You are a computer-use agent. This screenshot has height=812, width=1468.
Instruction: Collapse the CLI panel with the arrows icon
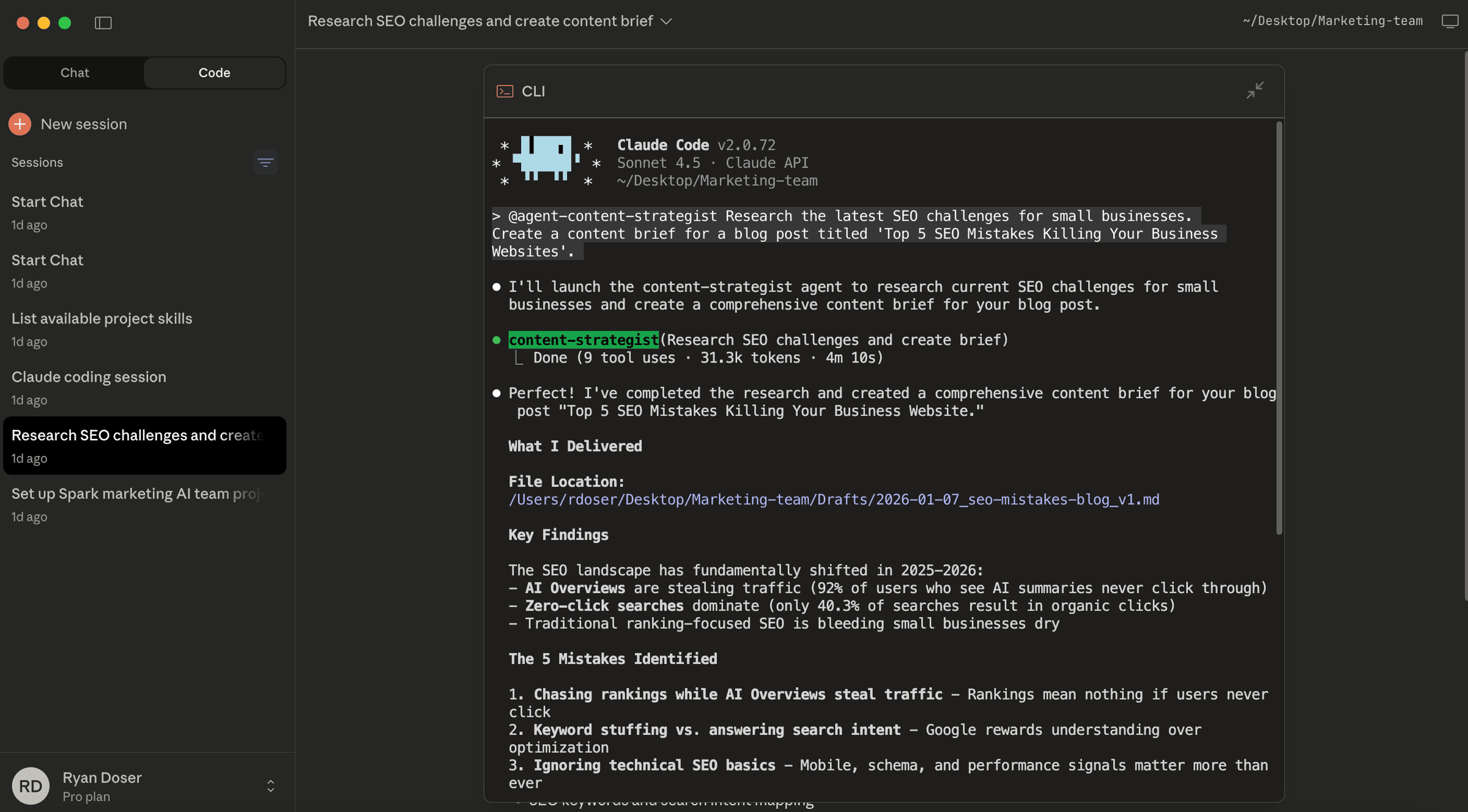pos(1255,91)
